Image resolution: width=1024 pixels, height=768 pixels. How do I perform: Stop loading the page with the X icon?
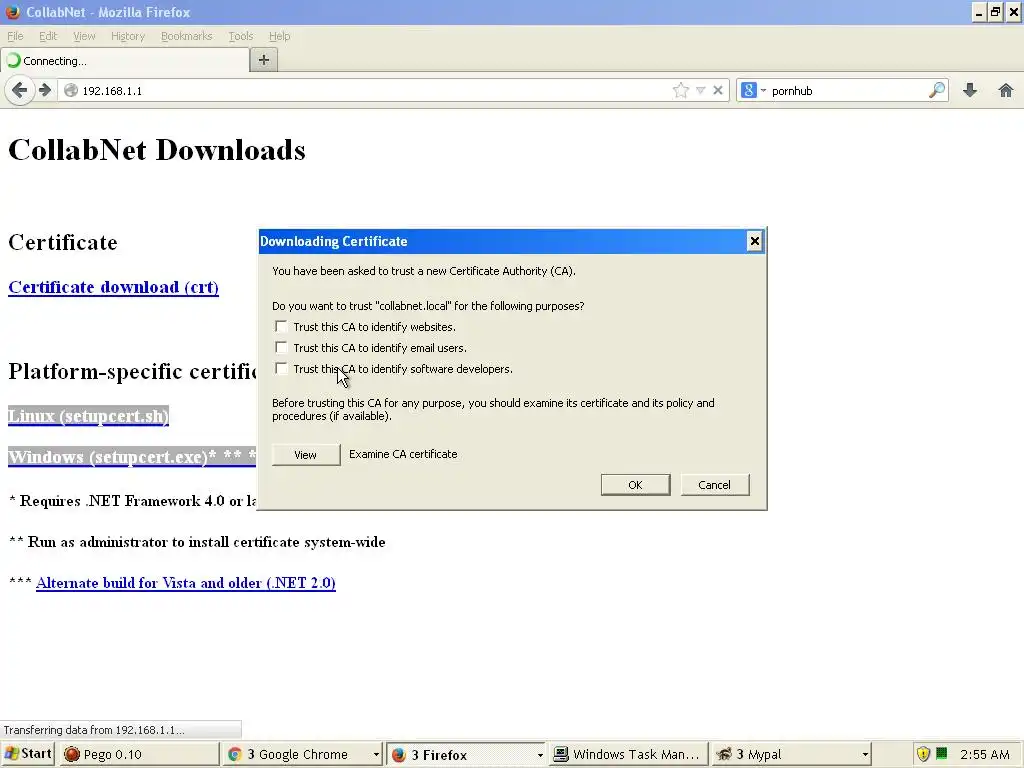point(718,90)
